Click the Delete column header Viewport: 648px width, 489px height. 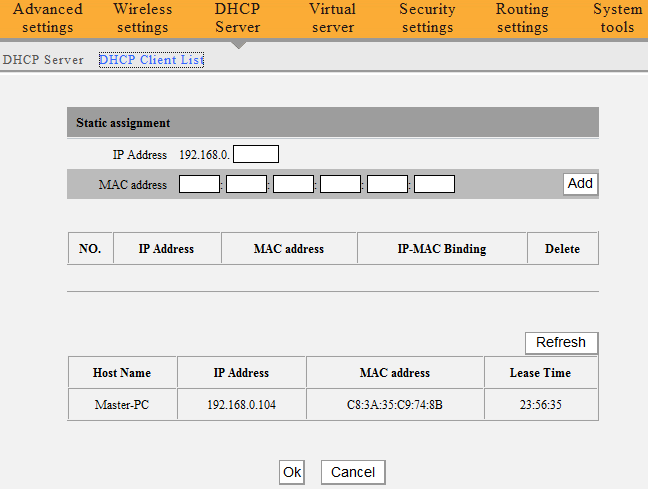562,249
